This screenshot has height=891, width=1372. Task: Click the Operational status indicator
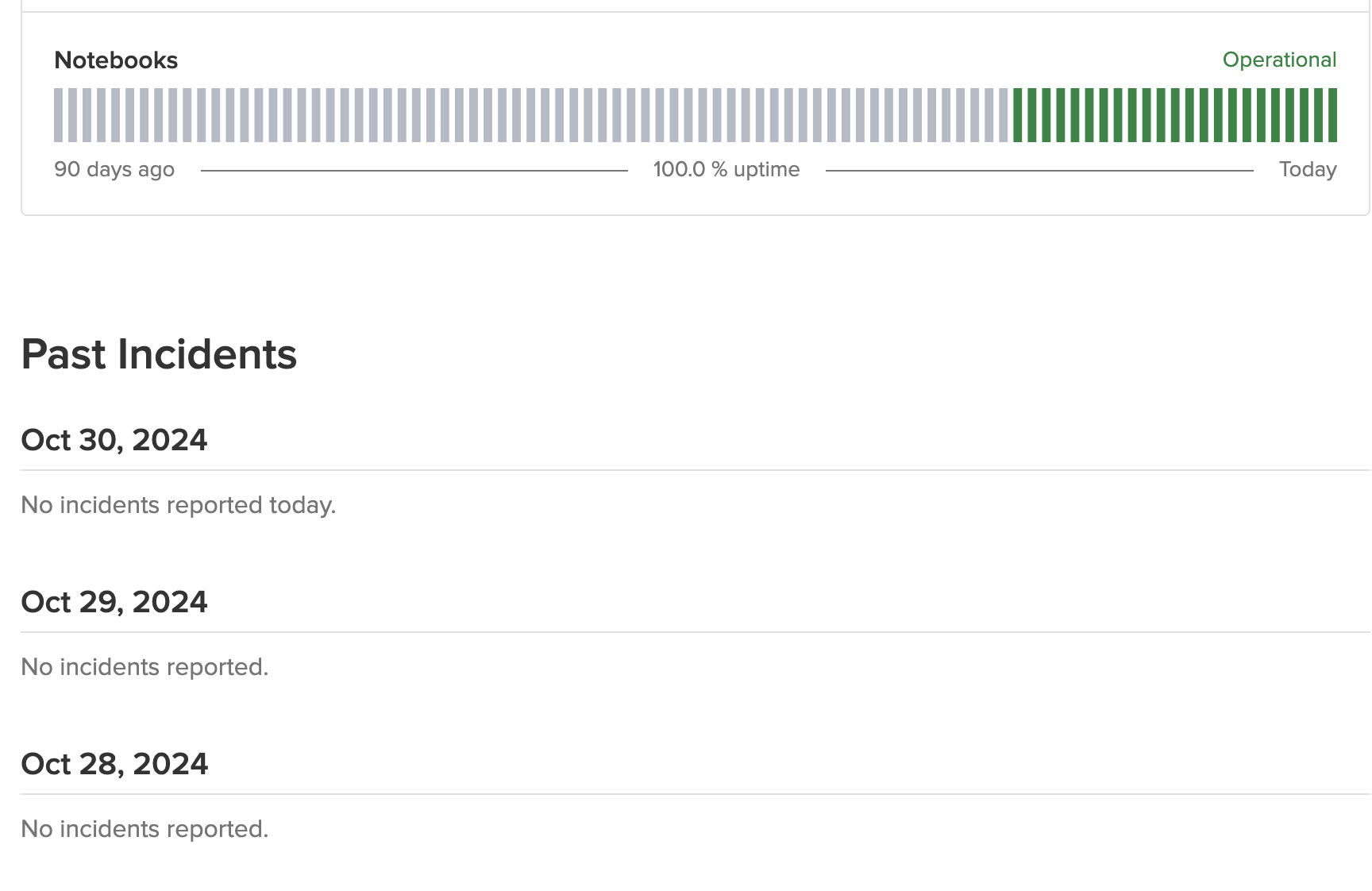(x=1280, y=60)
